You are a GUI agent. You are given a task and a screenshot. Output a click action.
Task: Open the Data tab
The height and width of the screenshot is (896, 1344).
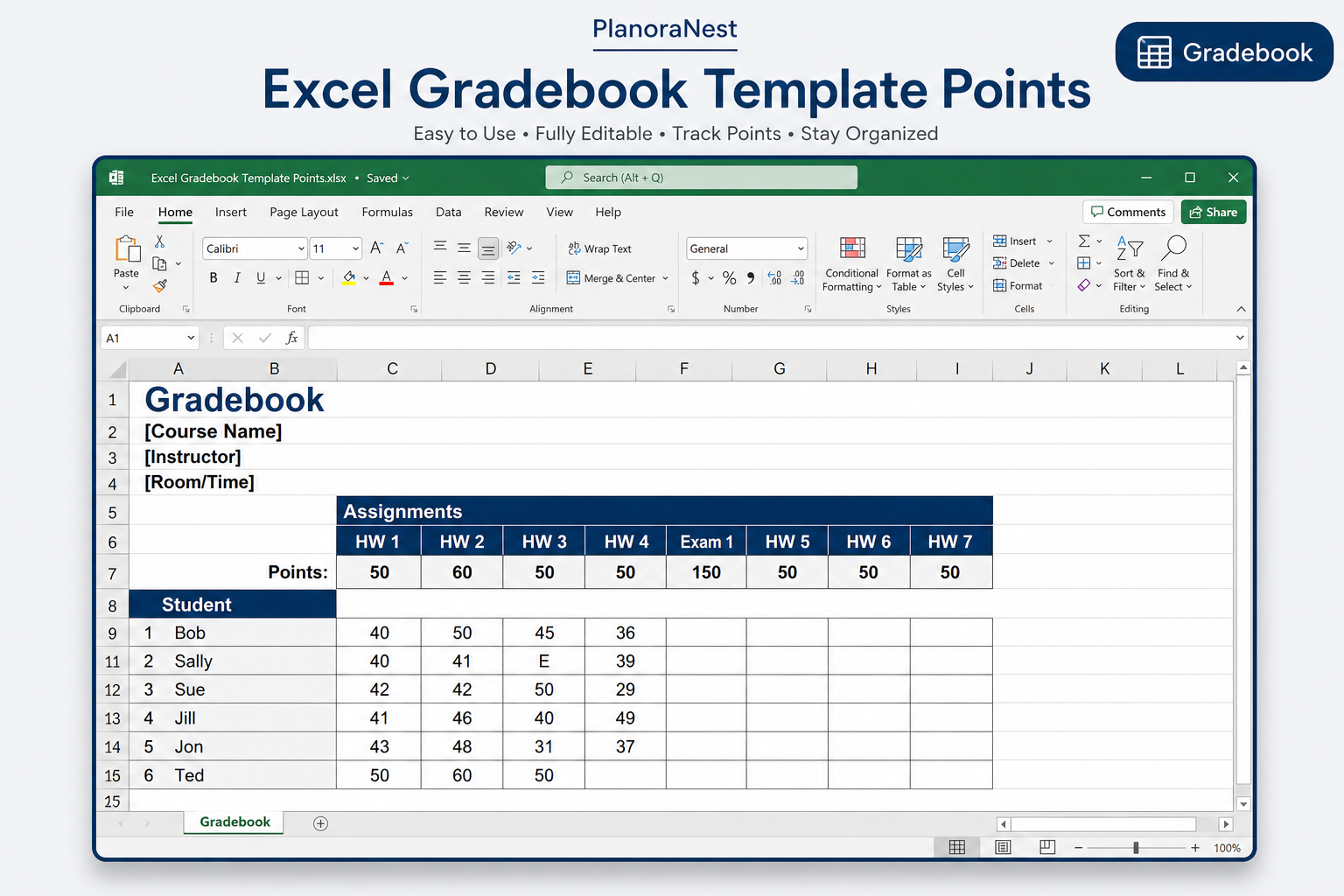[448, 212]
